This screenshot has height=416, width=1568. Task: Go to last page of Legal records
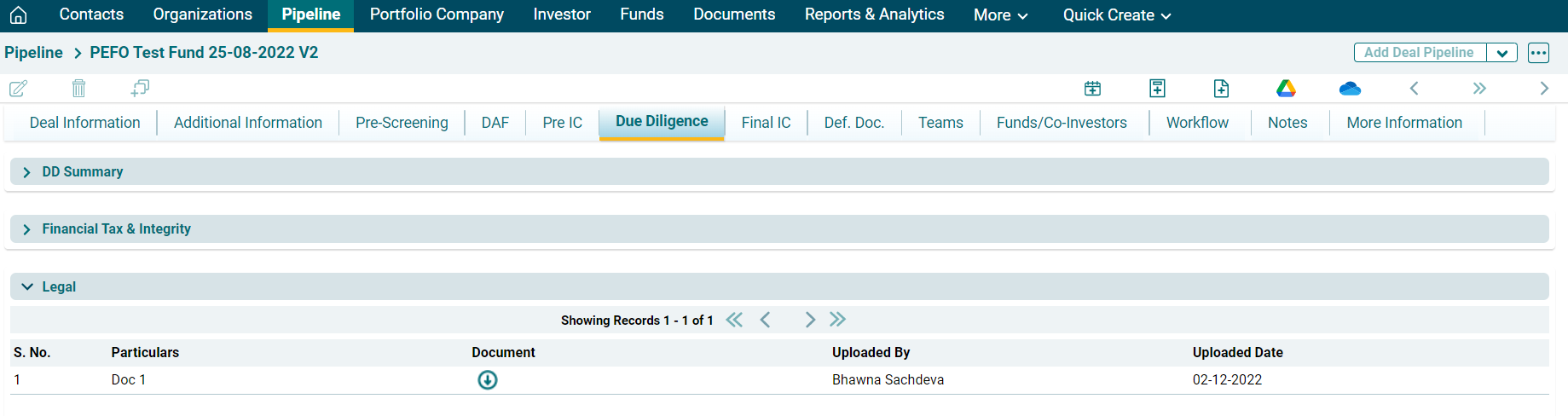point(837,320)
